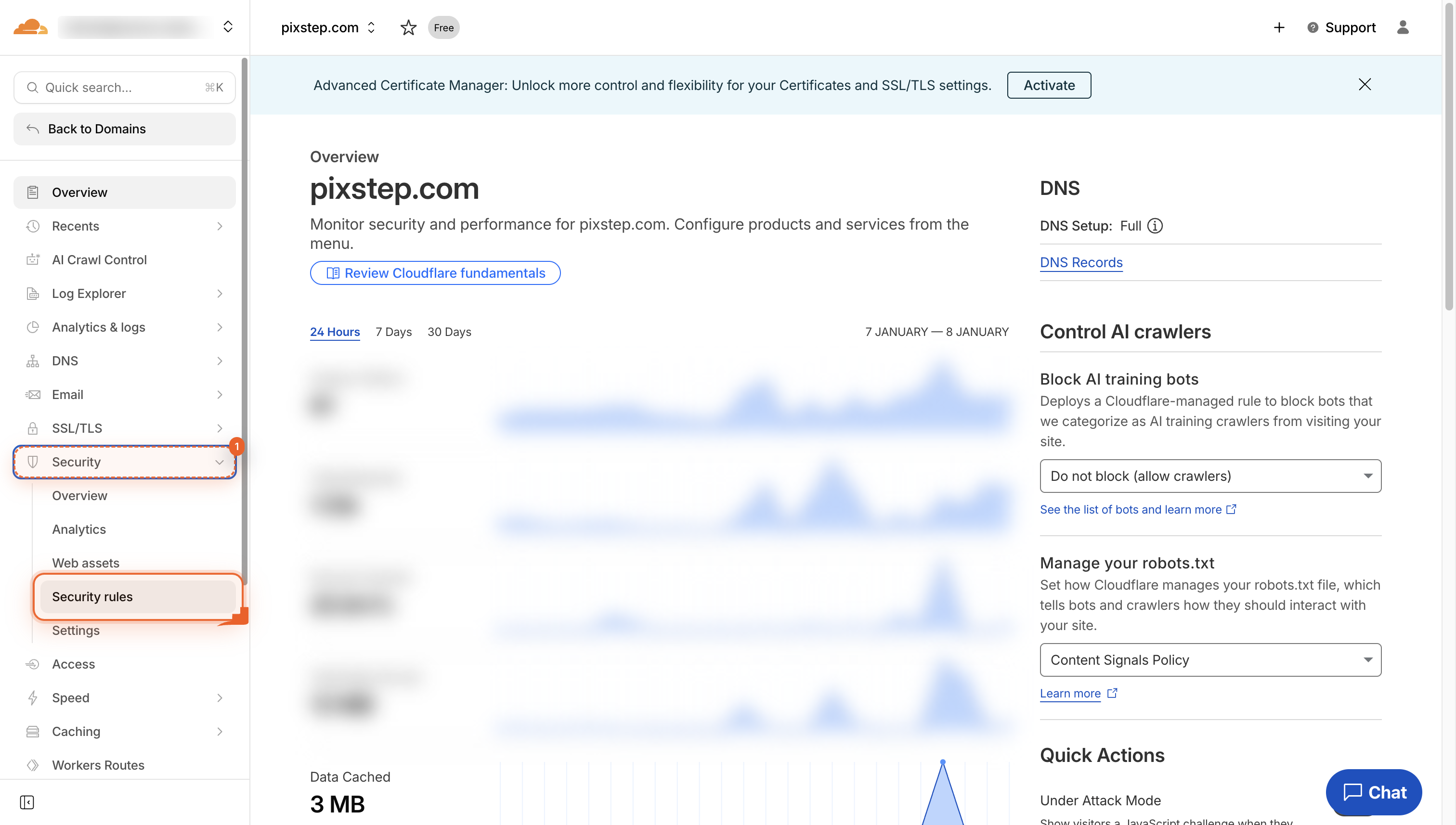Select the Log Explorer icon
The image size is (1456, 825).
(x=32, y=293)
